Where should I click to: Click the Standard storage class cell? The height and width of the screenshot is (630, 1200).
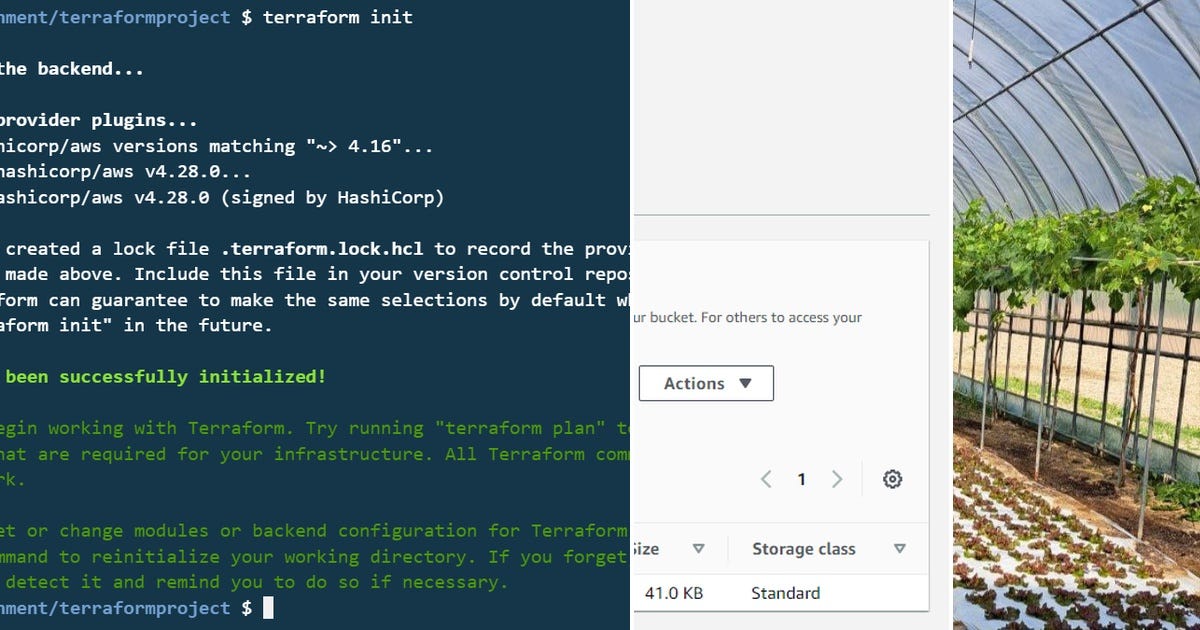(785, 593)
